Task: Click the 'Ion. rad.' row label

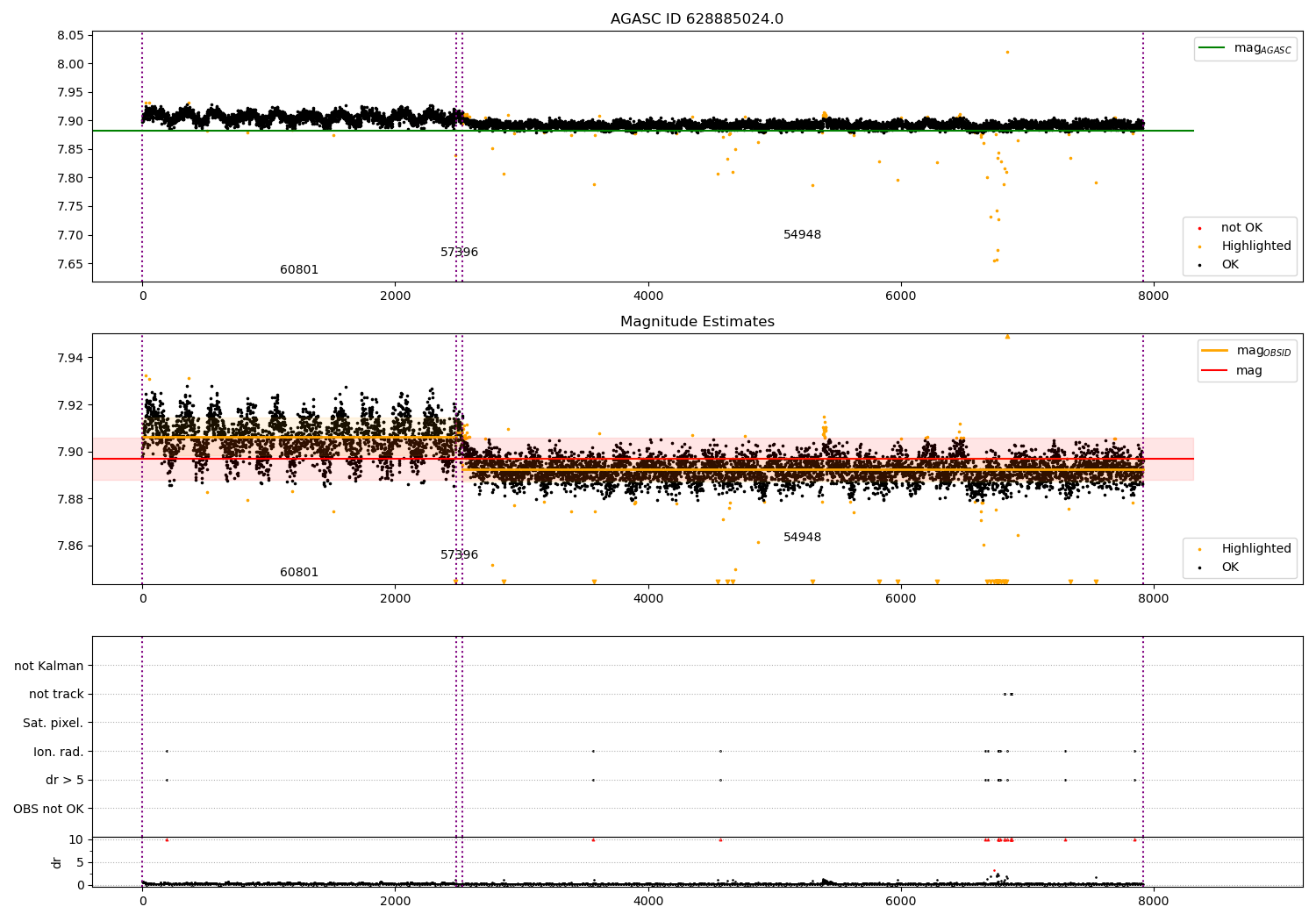Action: coord(59,752)
